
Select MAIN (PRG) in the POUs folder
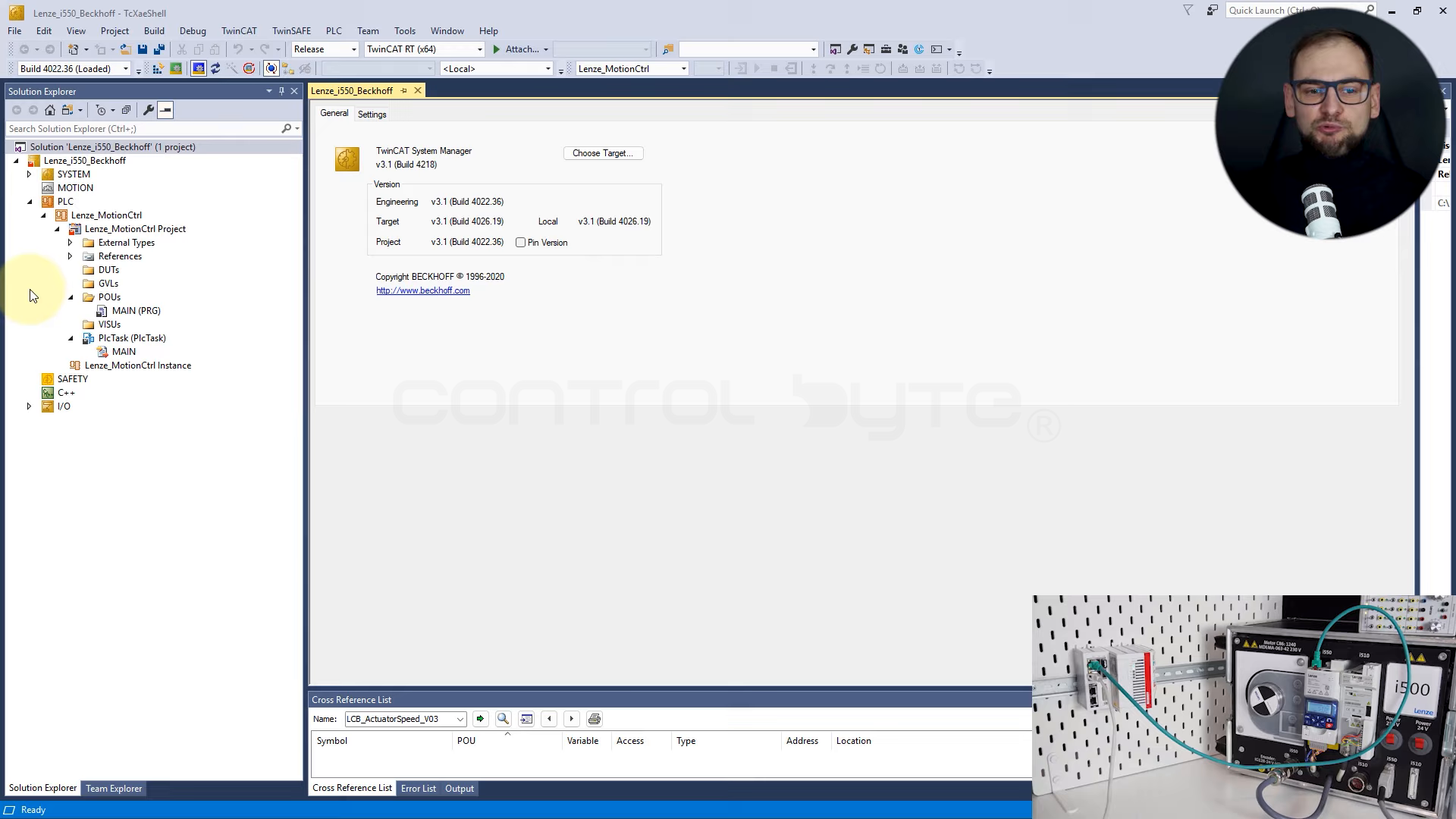click(x=136, y=311)
